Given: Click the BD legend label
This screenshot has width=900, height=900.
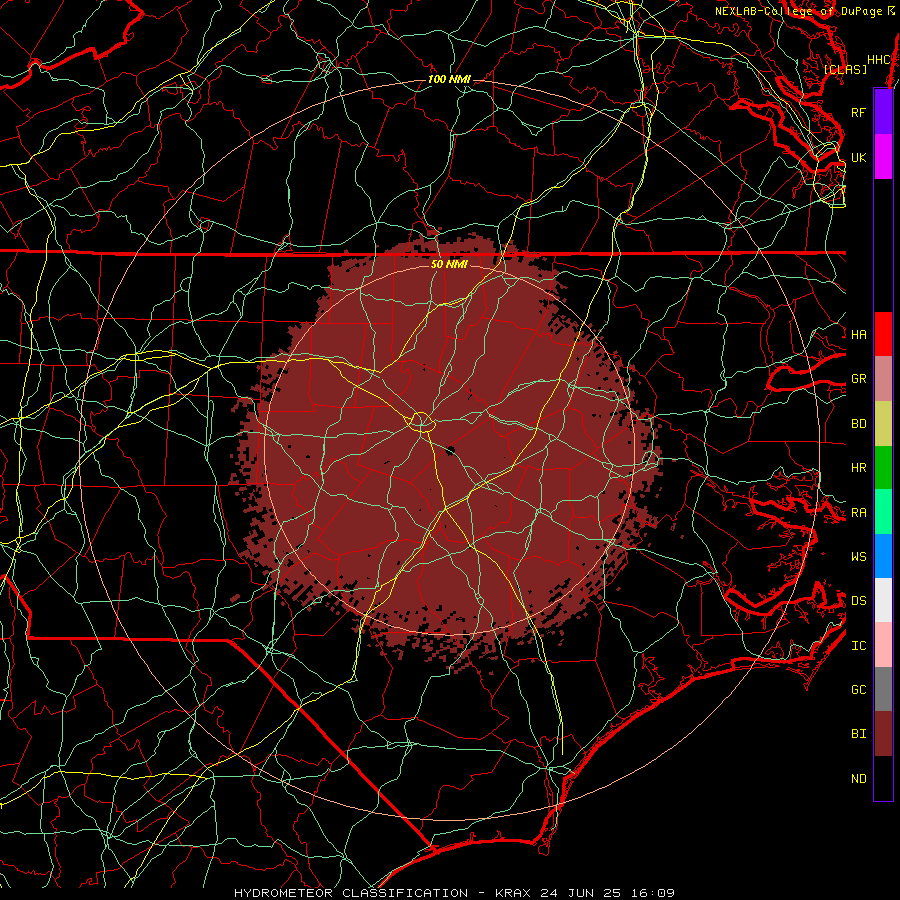Looking at the screenshot, I should click(859, 424).
